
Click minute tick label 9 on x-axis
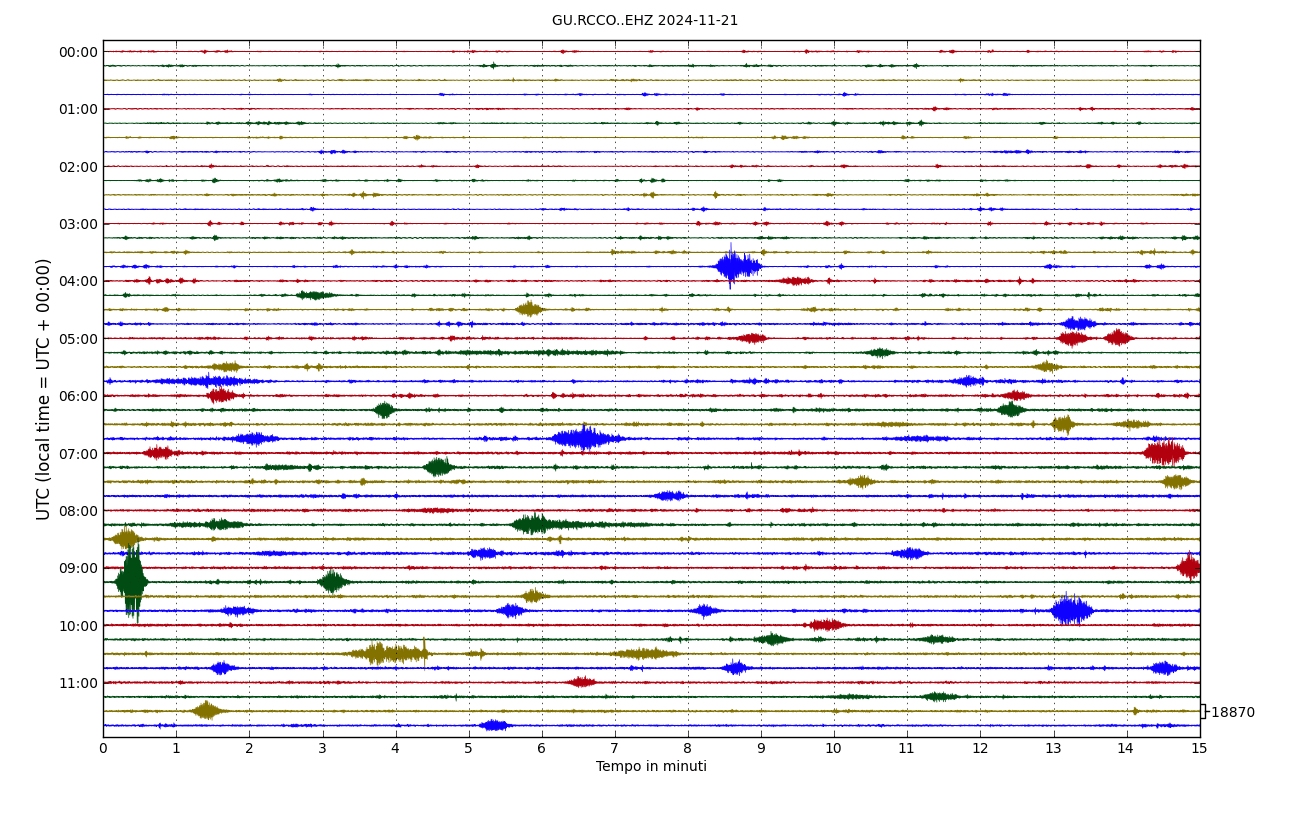tap(761, 748)
